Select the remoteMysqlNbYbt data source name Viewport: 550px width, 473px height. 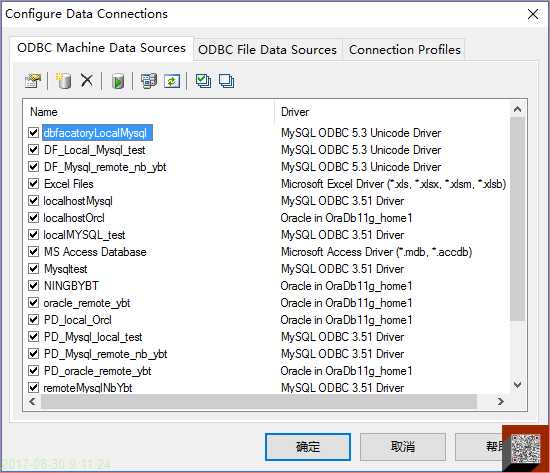click(88, 388)
